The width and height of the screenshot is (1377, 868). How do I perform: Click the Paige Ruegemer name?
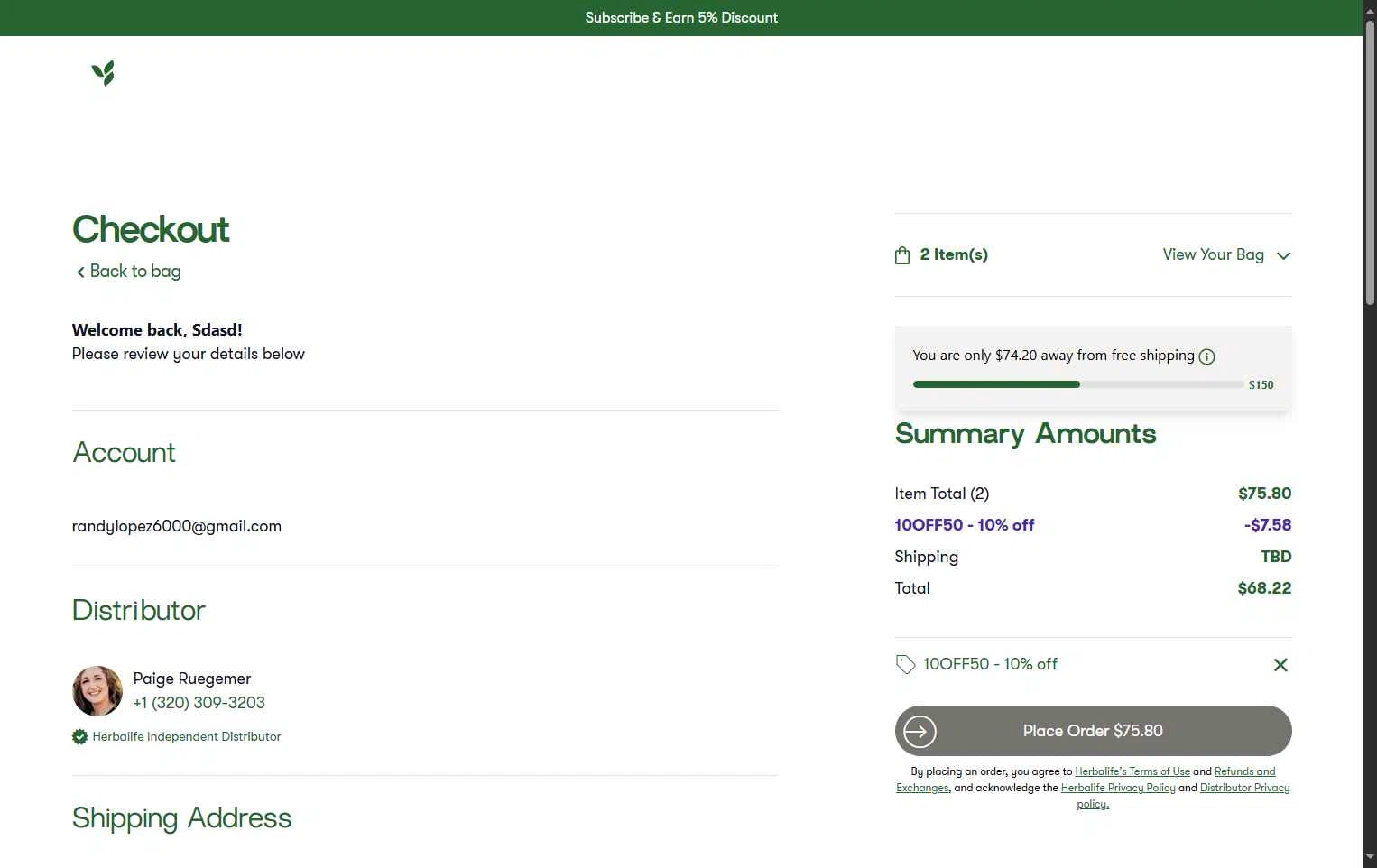[x=192, y=679]
